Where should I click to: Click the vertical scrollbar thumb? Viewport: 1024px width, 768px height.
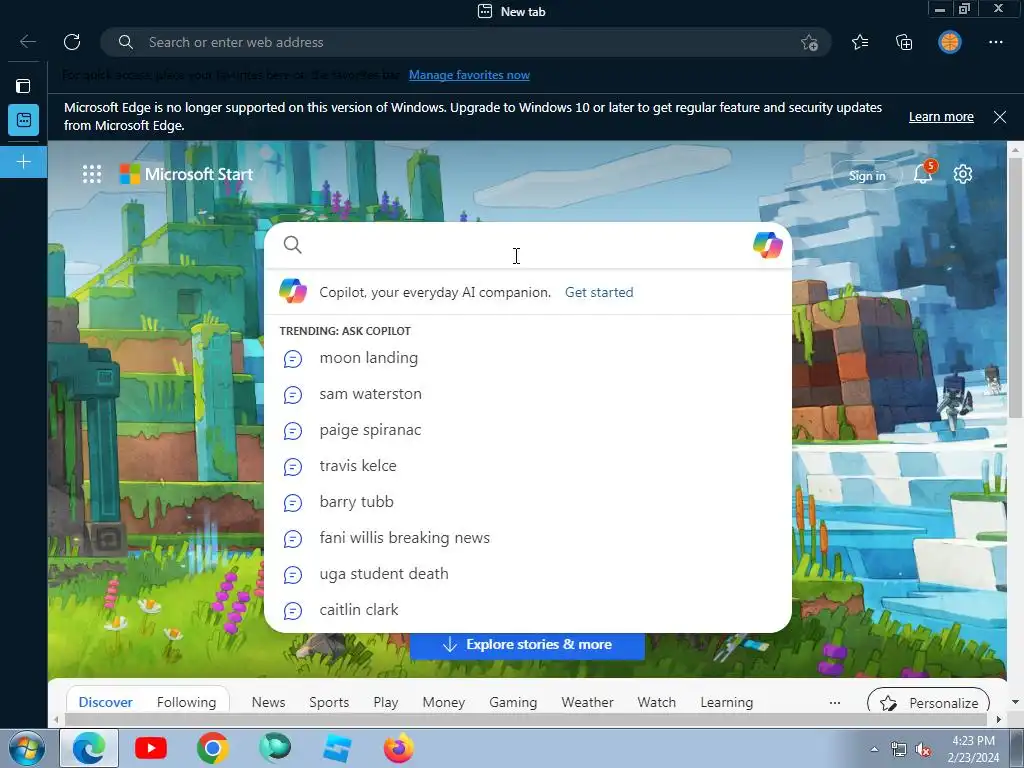point(1016,287)
